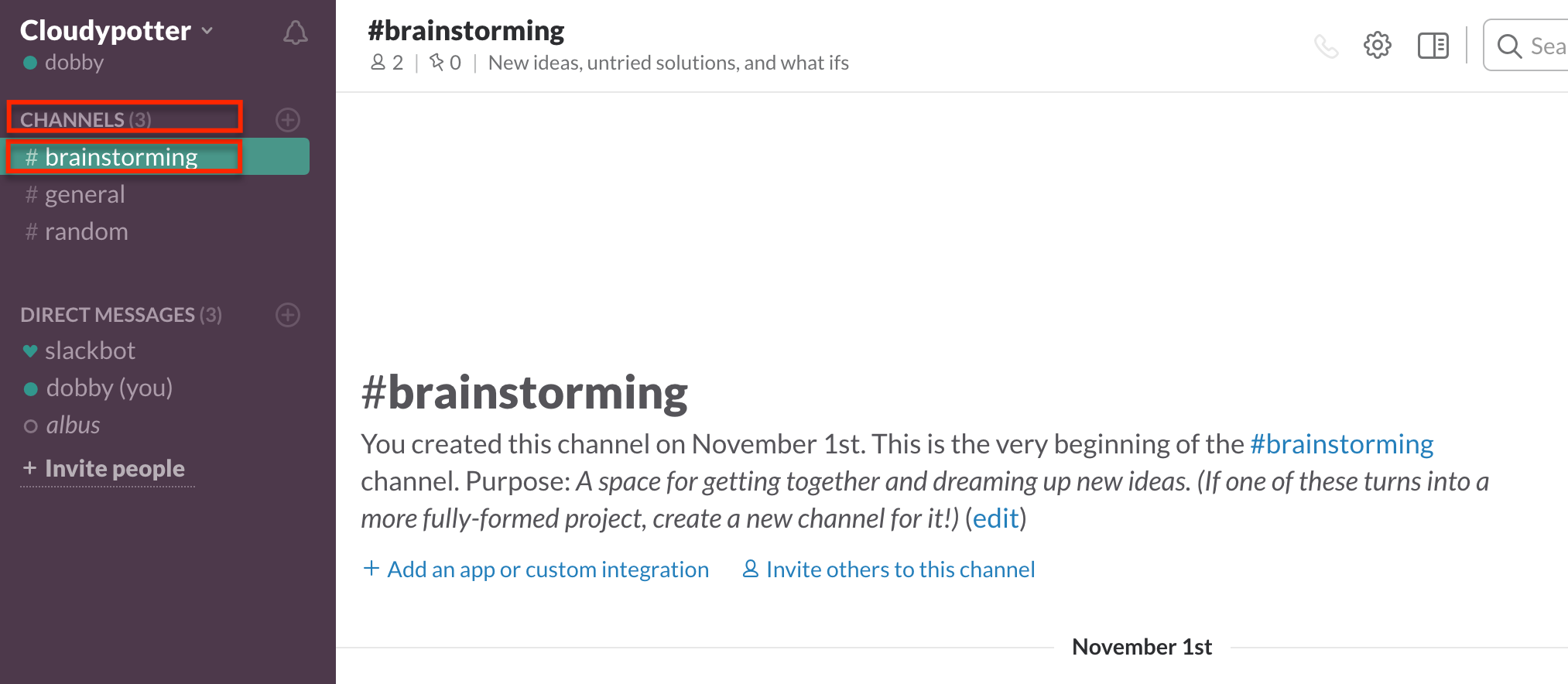Add a new channel with plus icon
Screen dimensions: 1568x684
[288, 120]
